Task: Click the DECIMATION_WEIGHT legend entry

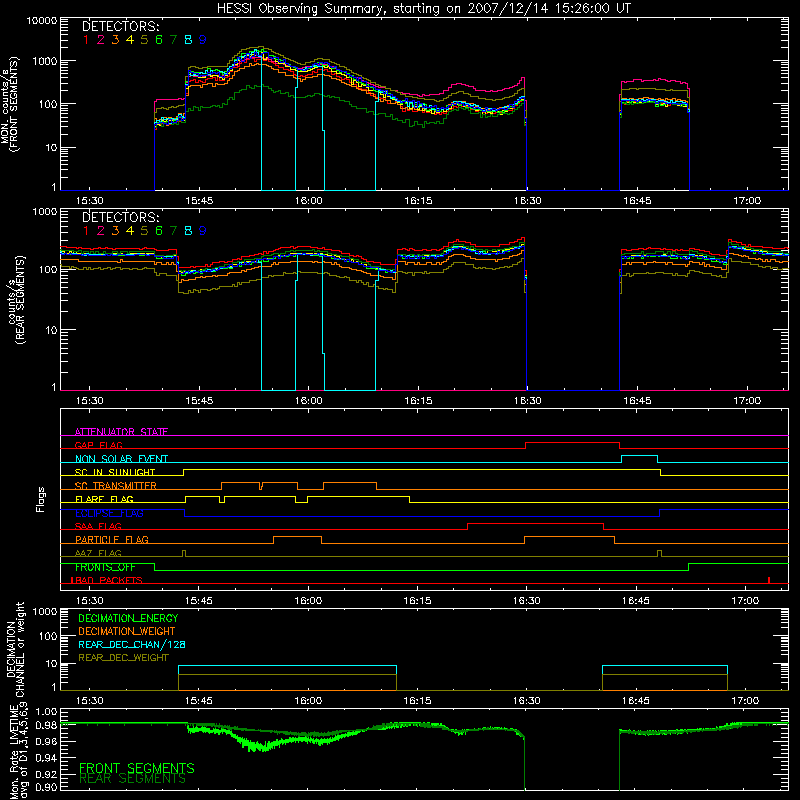Action: 127,631
